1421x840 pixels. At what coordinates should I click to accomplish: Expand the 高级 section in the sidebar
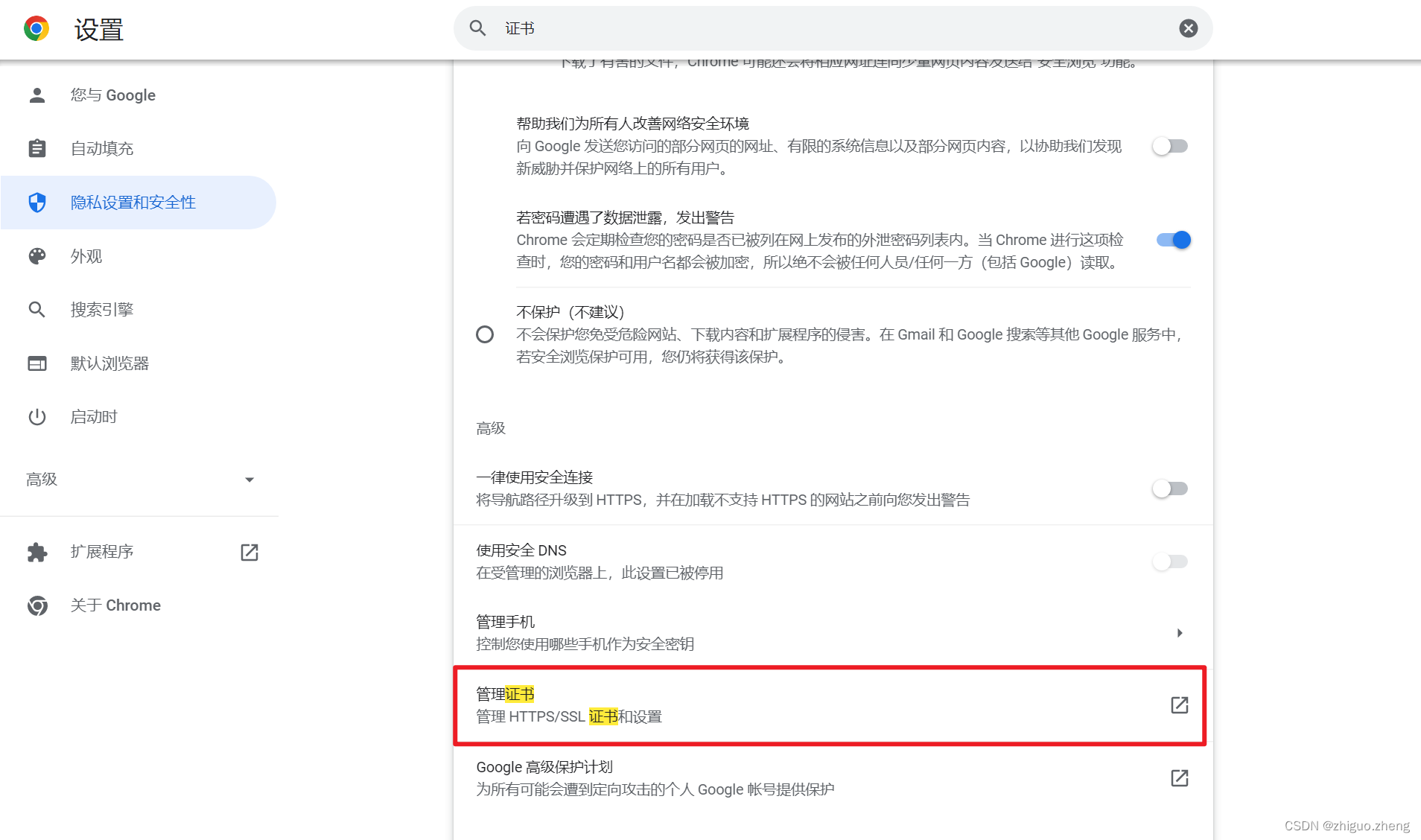(139, 480)
